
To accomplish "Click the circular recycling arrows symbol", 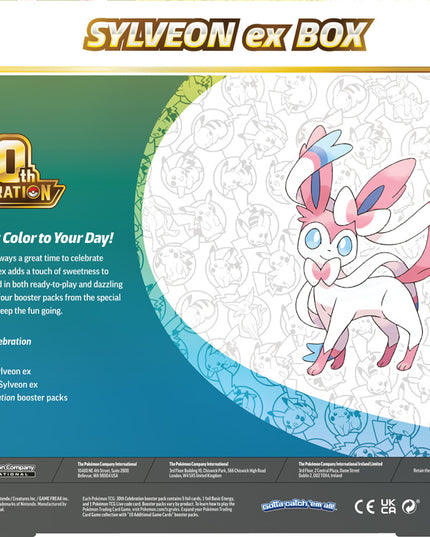I will pyautogui.click(x=410, y=507).
